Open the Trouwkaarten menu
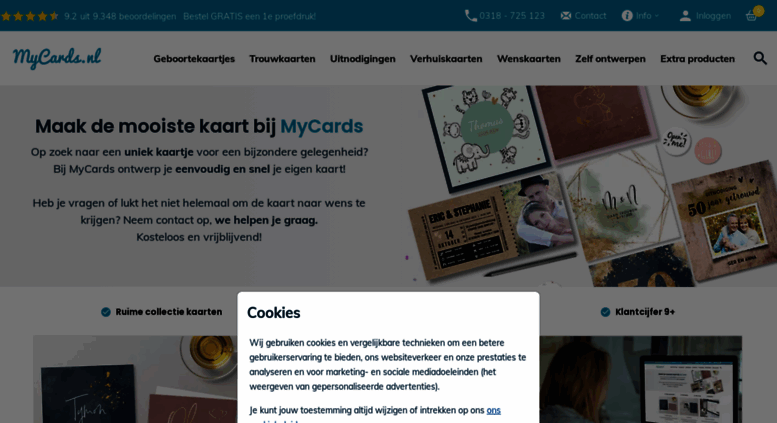The height and width of the screenshot is (423, 777). tap(282, 58)
